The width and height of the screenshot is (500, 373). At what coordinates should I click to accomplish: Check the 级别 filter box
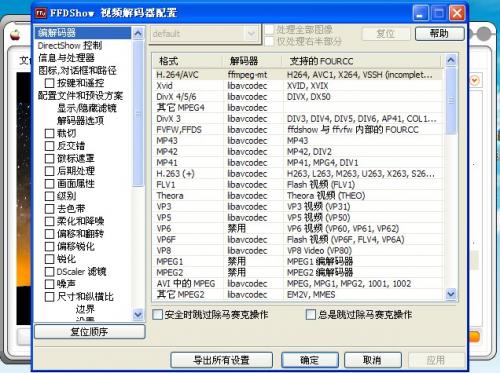[x=49, y=196]
